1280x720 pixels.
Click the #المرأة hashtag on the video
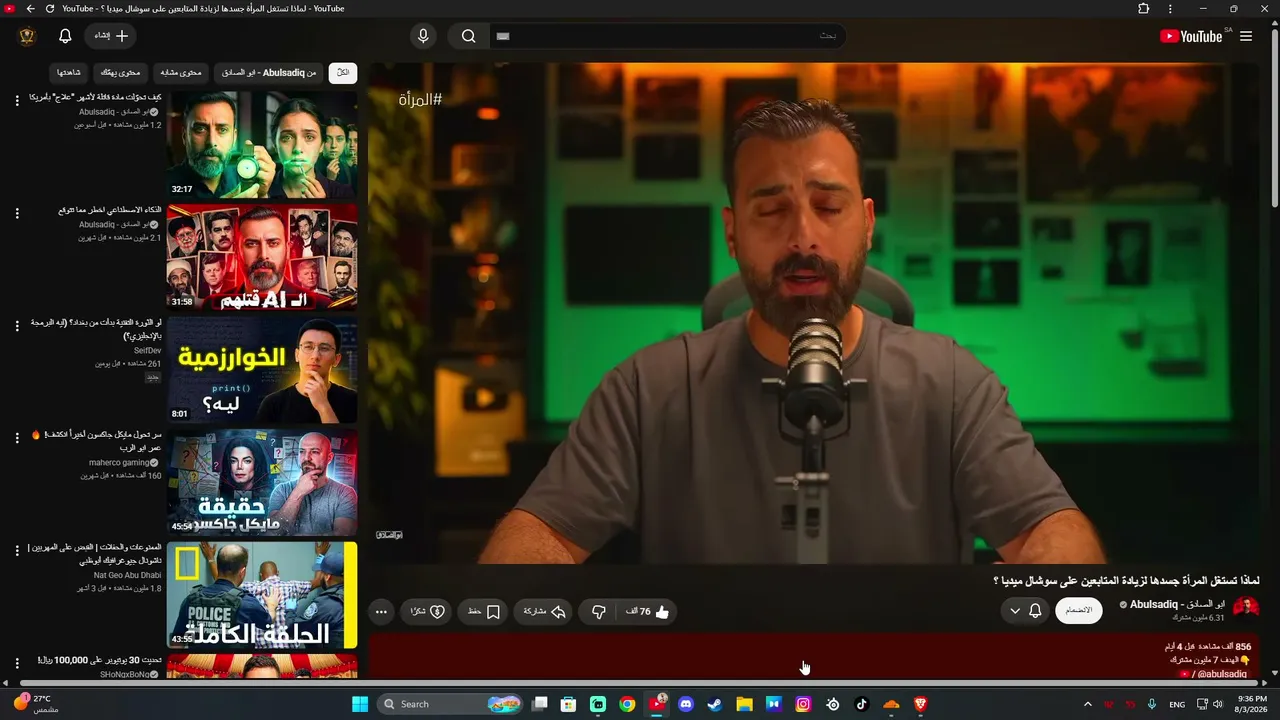pyautogui.click(x=420, y=100)
